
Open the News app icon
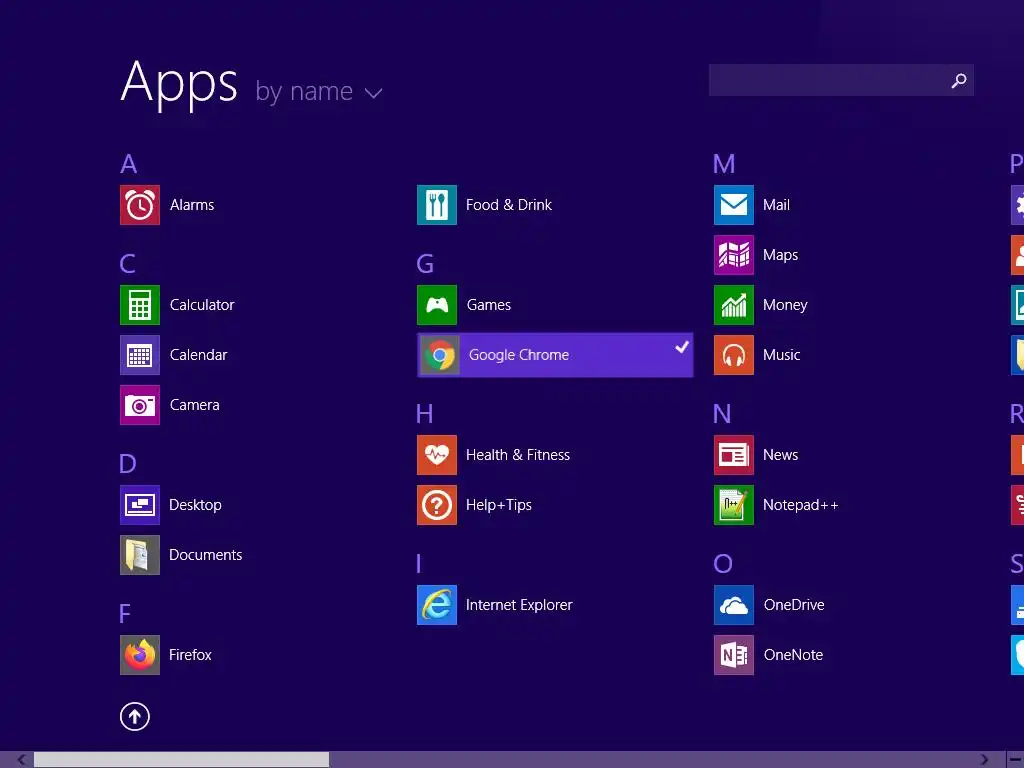(x=734, y=455)
